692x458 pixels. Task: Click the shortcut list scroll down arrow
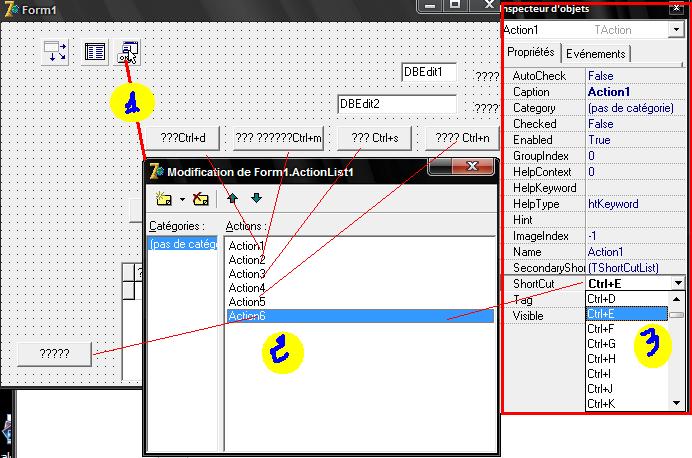click(x=677, y=403)
